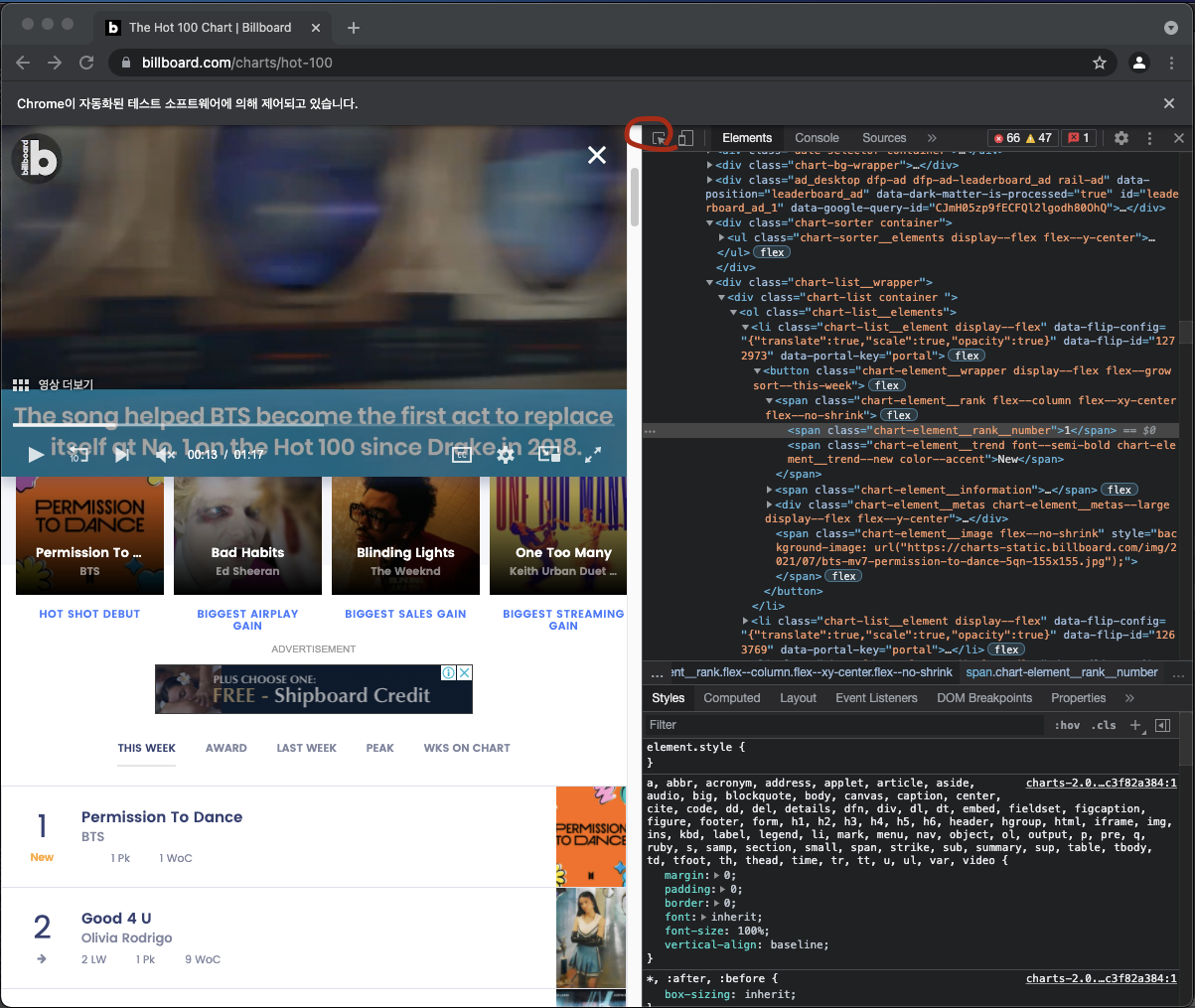Switch the video to fullscreen

(x=593, y=455)
